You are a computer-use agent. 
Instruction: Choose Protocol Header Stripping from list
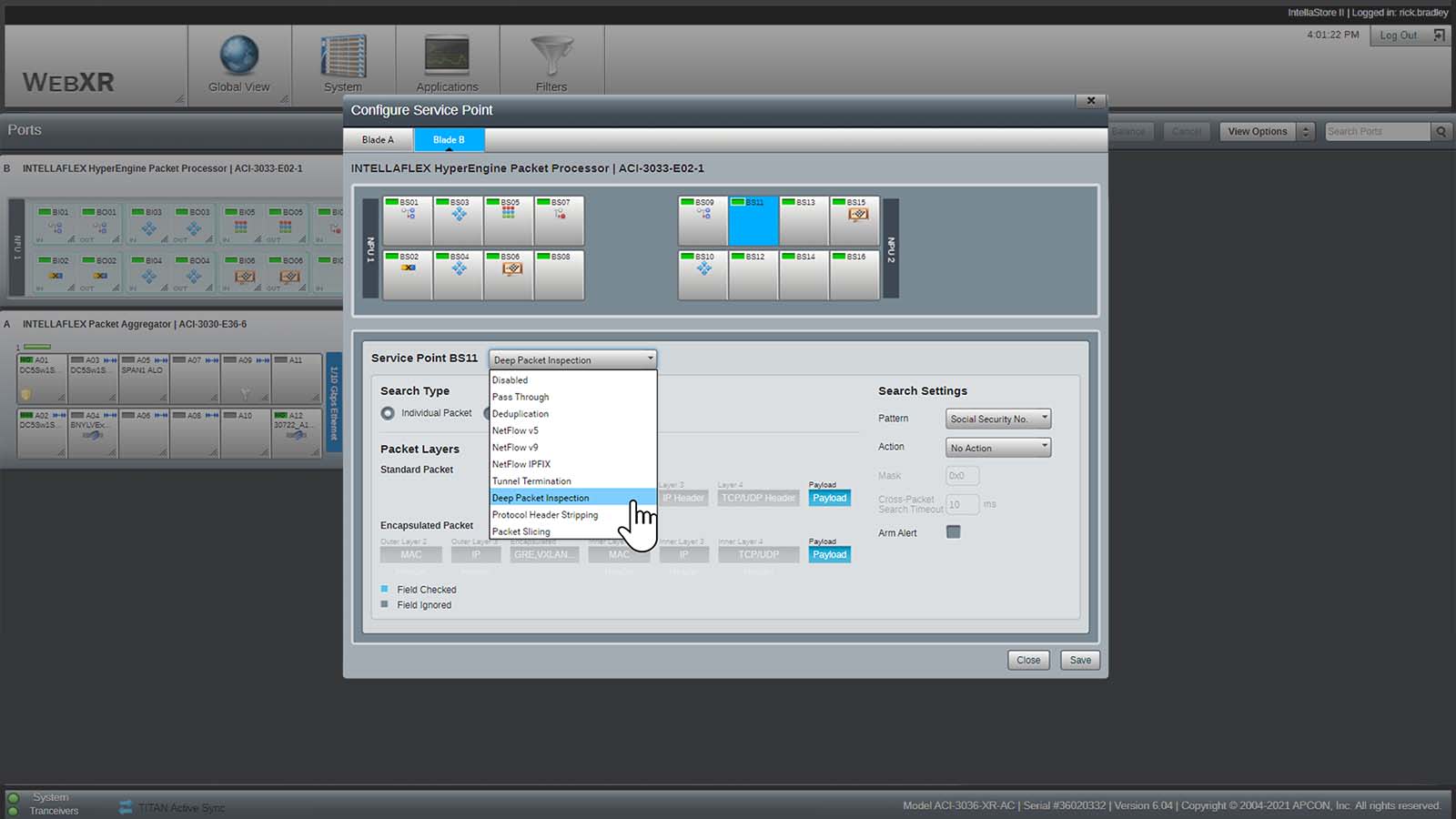pos(572,515)
